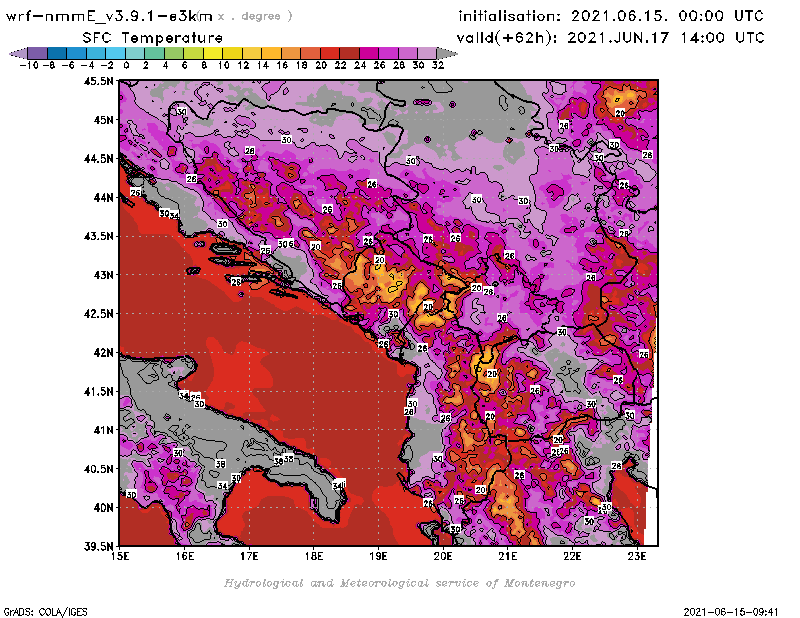Click the legend swatch between 28 and 30
Viewport: 800px width, 618px height.
click(408, 53)
